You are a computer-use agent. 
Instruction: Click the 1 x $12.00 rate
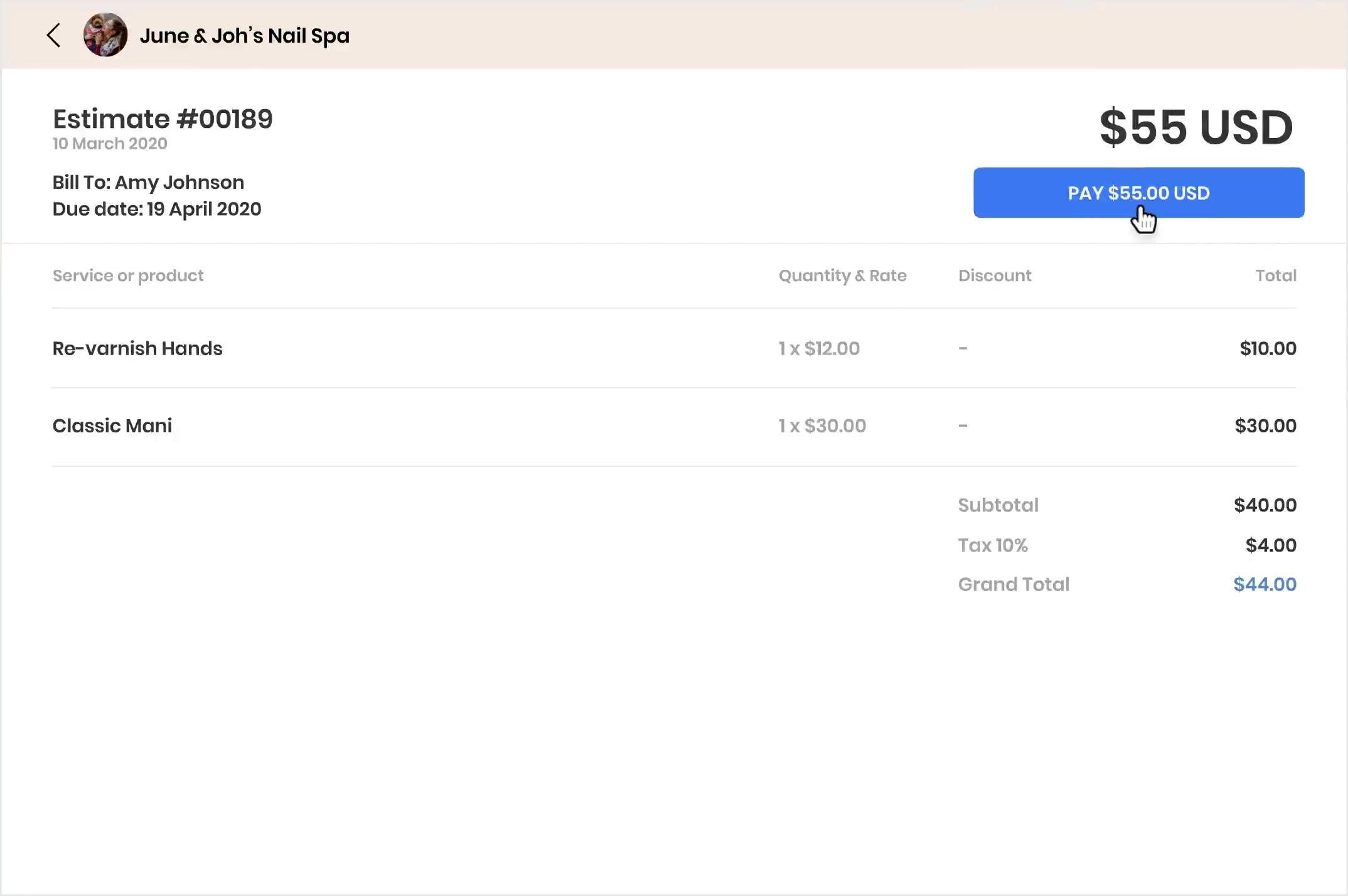[819, 348]
